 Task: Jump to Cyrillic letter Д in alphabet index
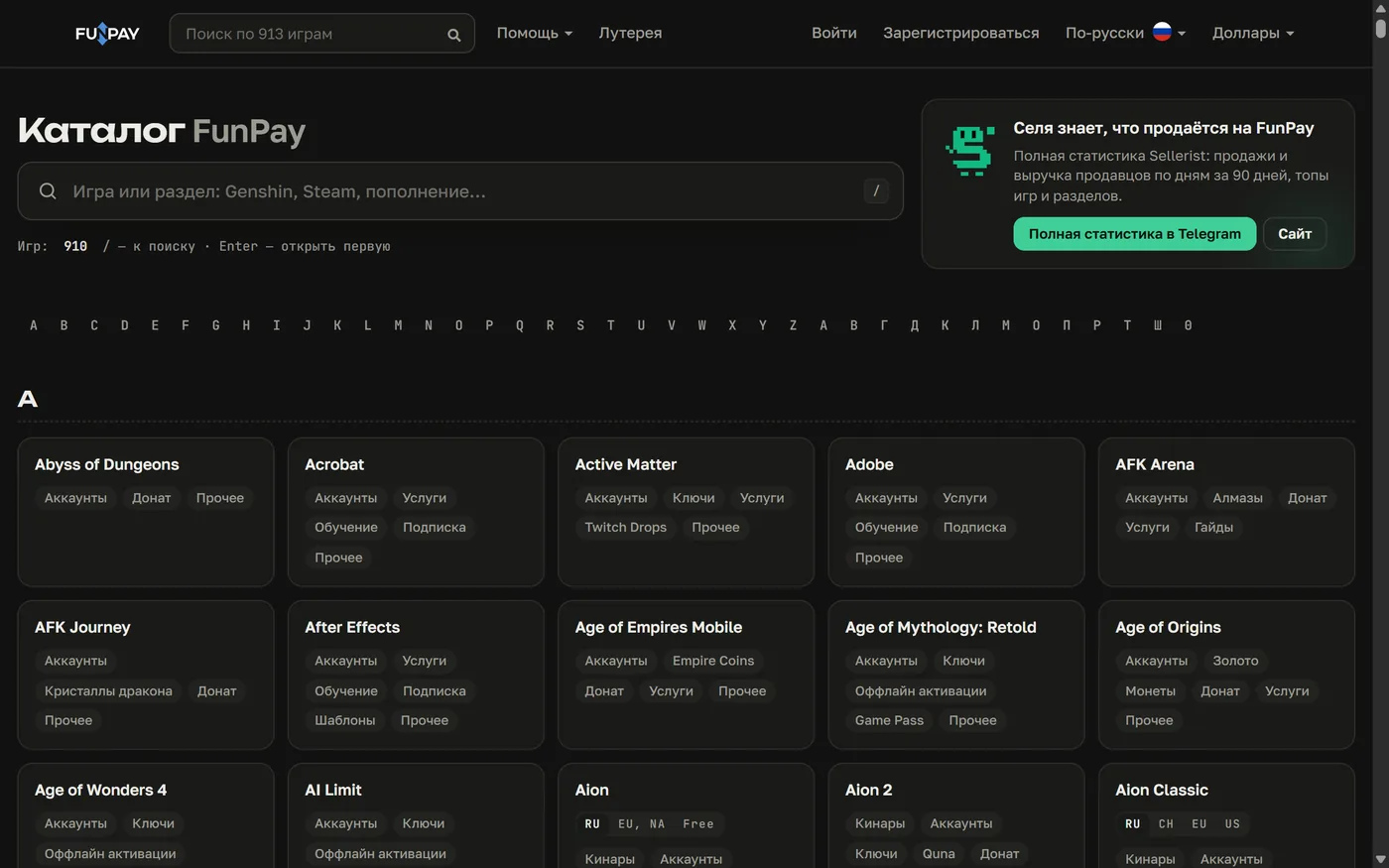coord(915,325)
